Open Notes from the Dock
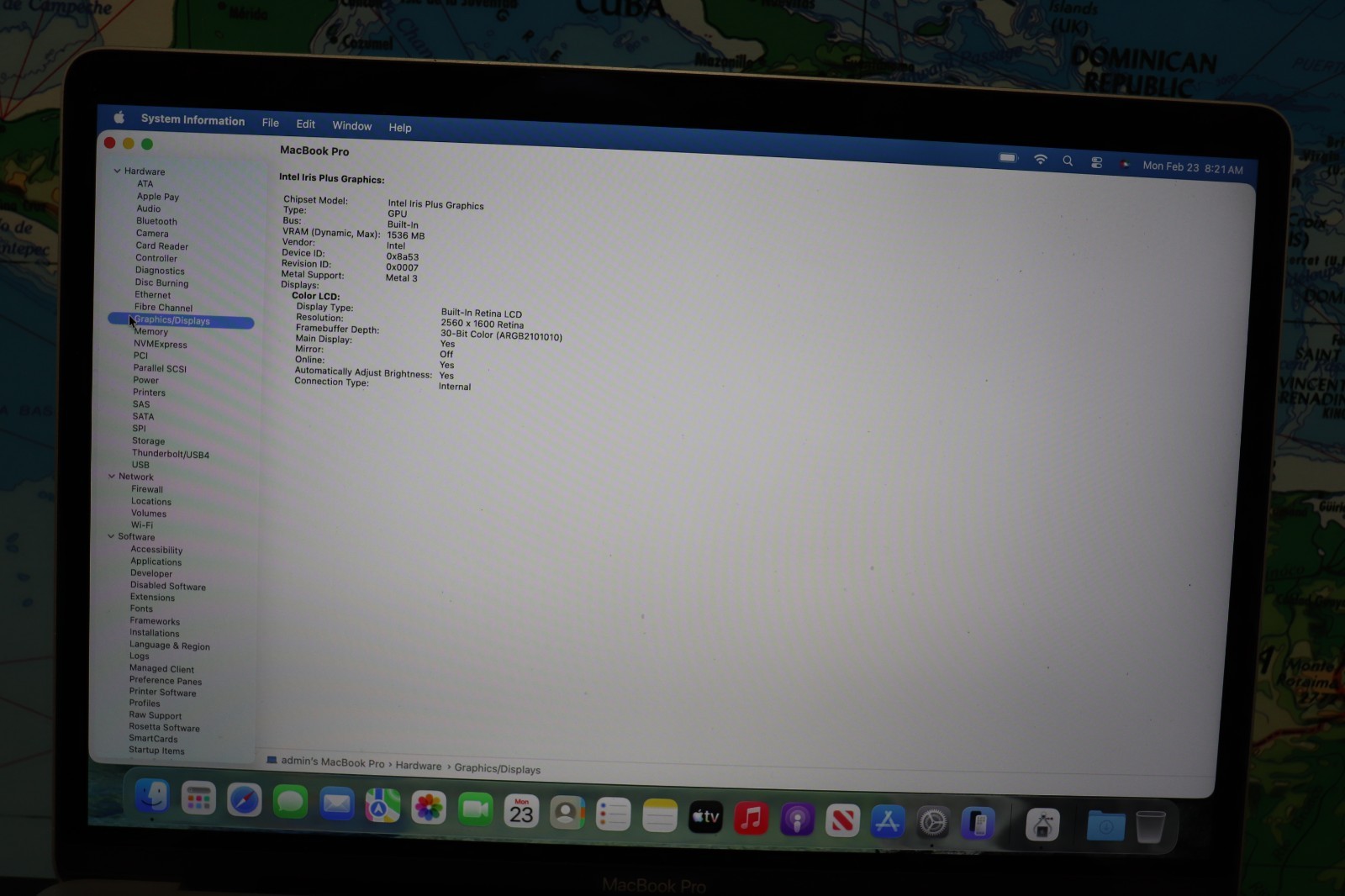The image size is (1345, 896). (x=660, y=815)
